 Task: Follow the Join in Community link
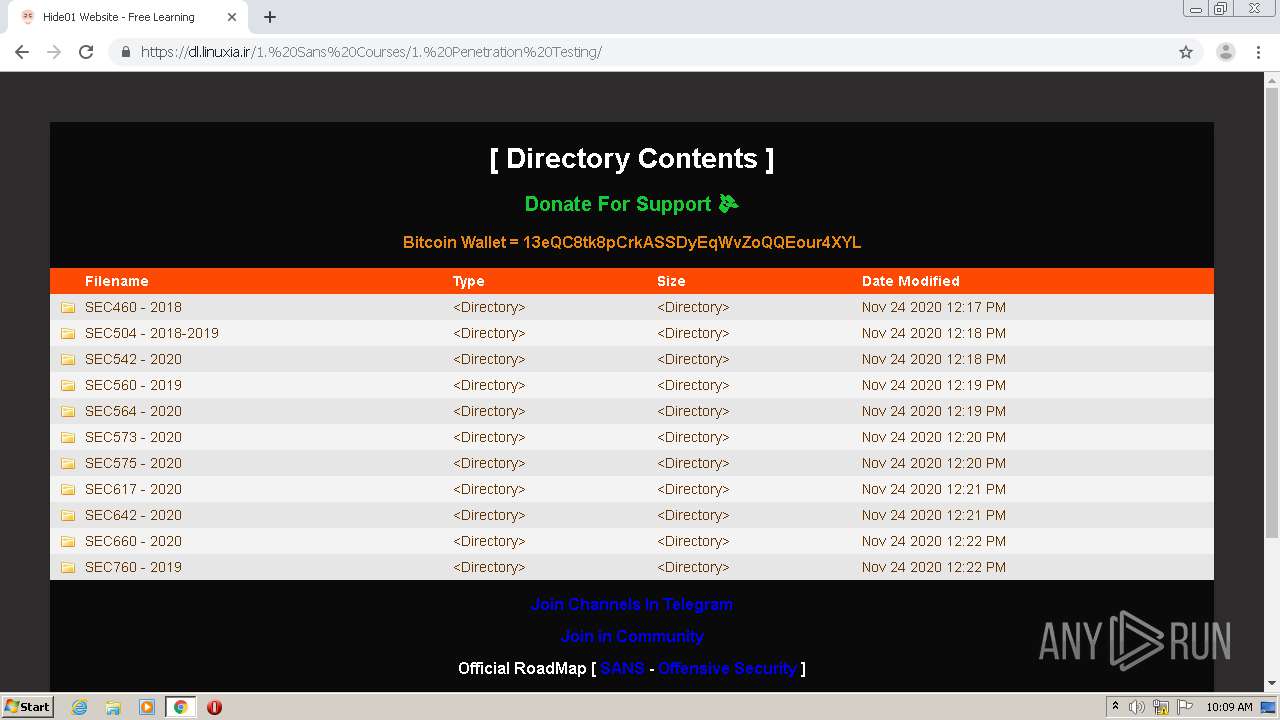[x=632, y=636]
